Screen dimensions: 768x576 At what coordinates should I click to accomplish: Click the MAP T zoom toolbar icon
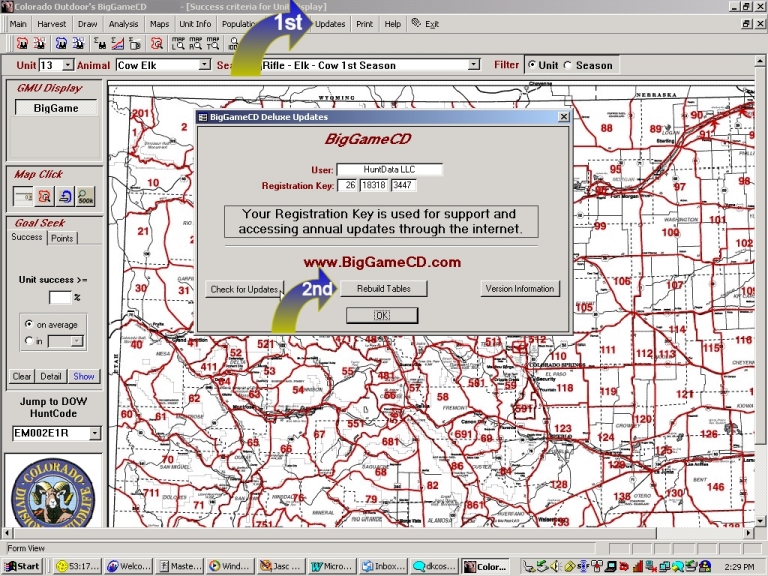[213, 43]
